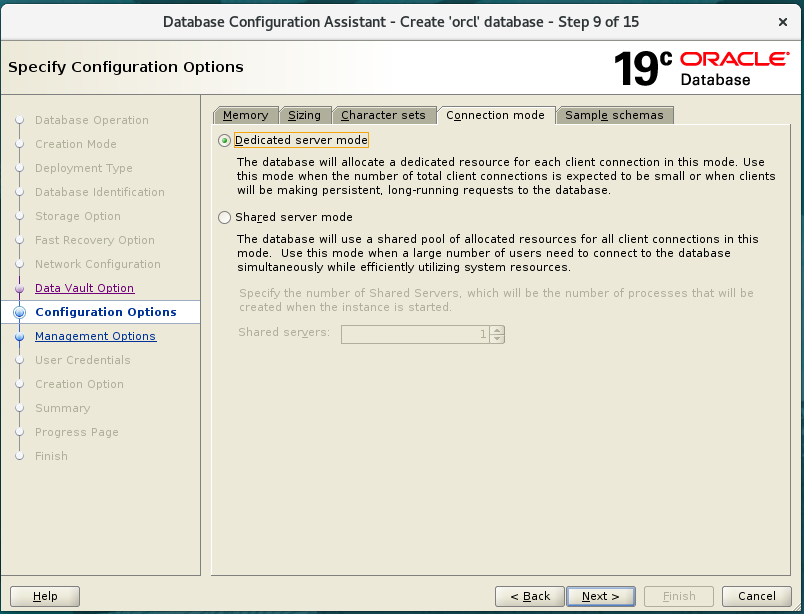
Task: Click the Network Configuration step label
Action: (x=98, y=264)
